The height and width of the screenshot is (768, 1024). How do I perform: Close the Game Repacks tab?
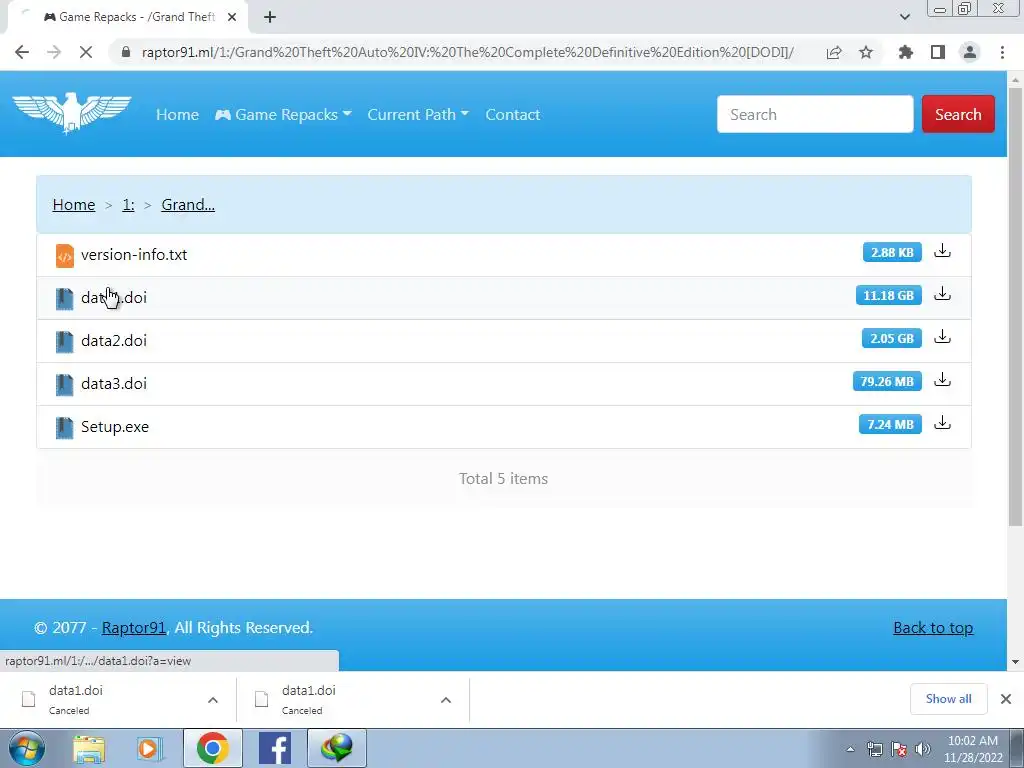(x=232, y=17)
